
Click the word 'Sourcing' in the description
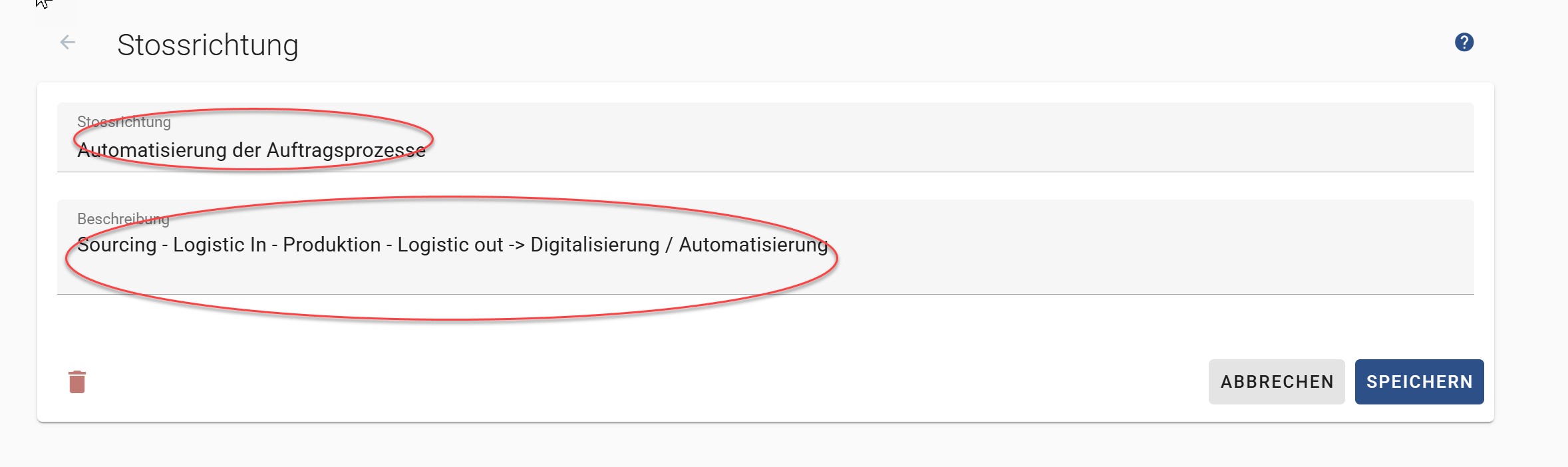click(117, 245)
